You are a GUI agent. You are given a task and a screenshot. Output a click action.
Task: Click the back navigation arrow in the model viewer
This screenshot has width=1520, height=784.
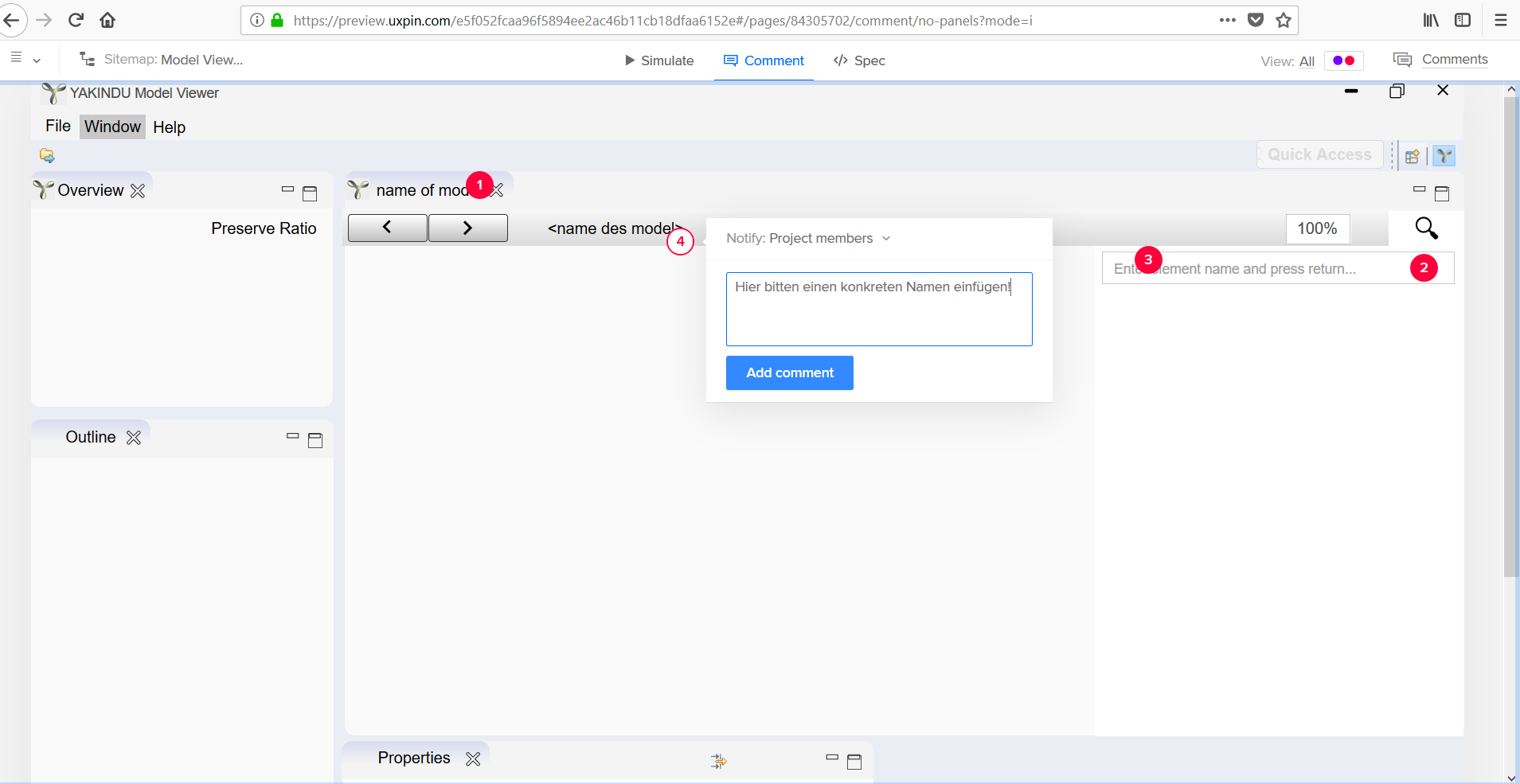(387, 228)
